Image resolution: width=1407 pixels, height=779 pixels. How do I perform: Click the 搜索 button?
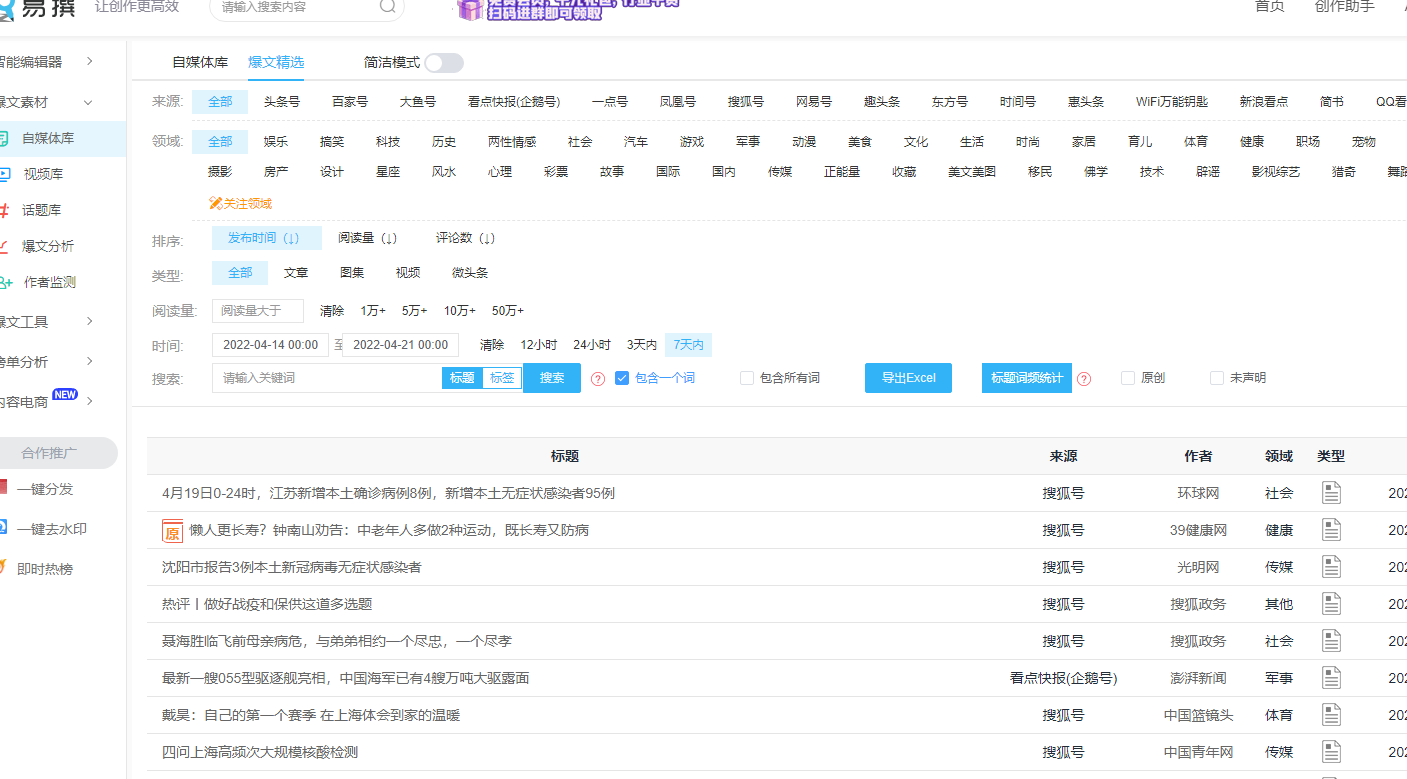tap(552, 378)
